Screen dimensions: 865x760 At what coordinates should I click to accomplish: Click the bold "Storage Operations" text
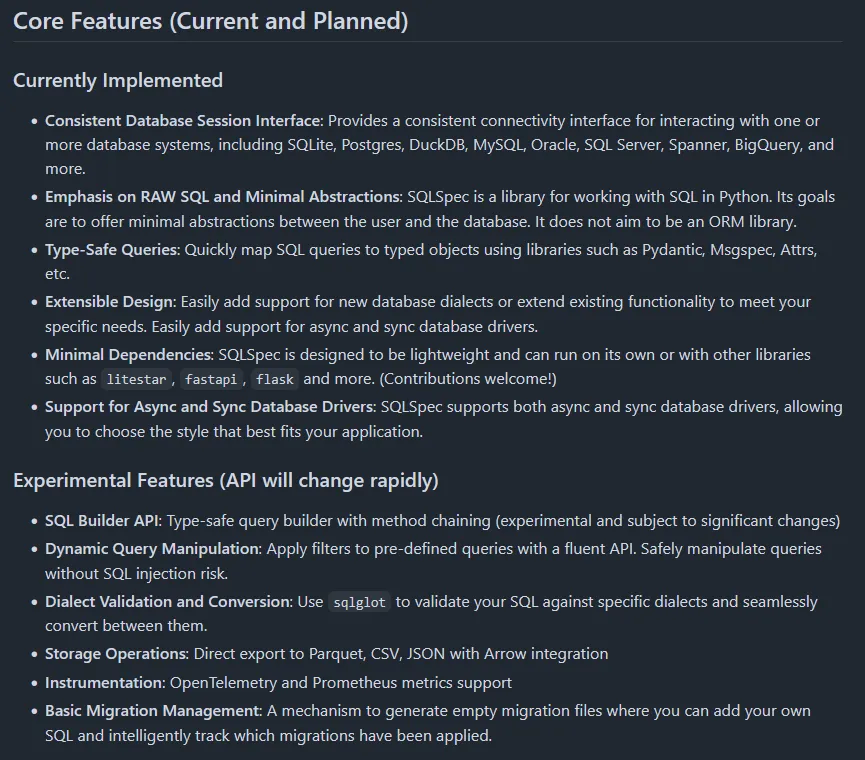tap(116, 653)
